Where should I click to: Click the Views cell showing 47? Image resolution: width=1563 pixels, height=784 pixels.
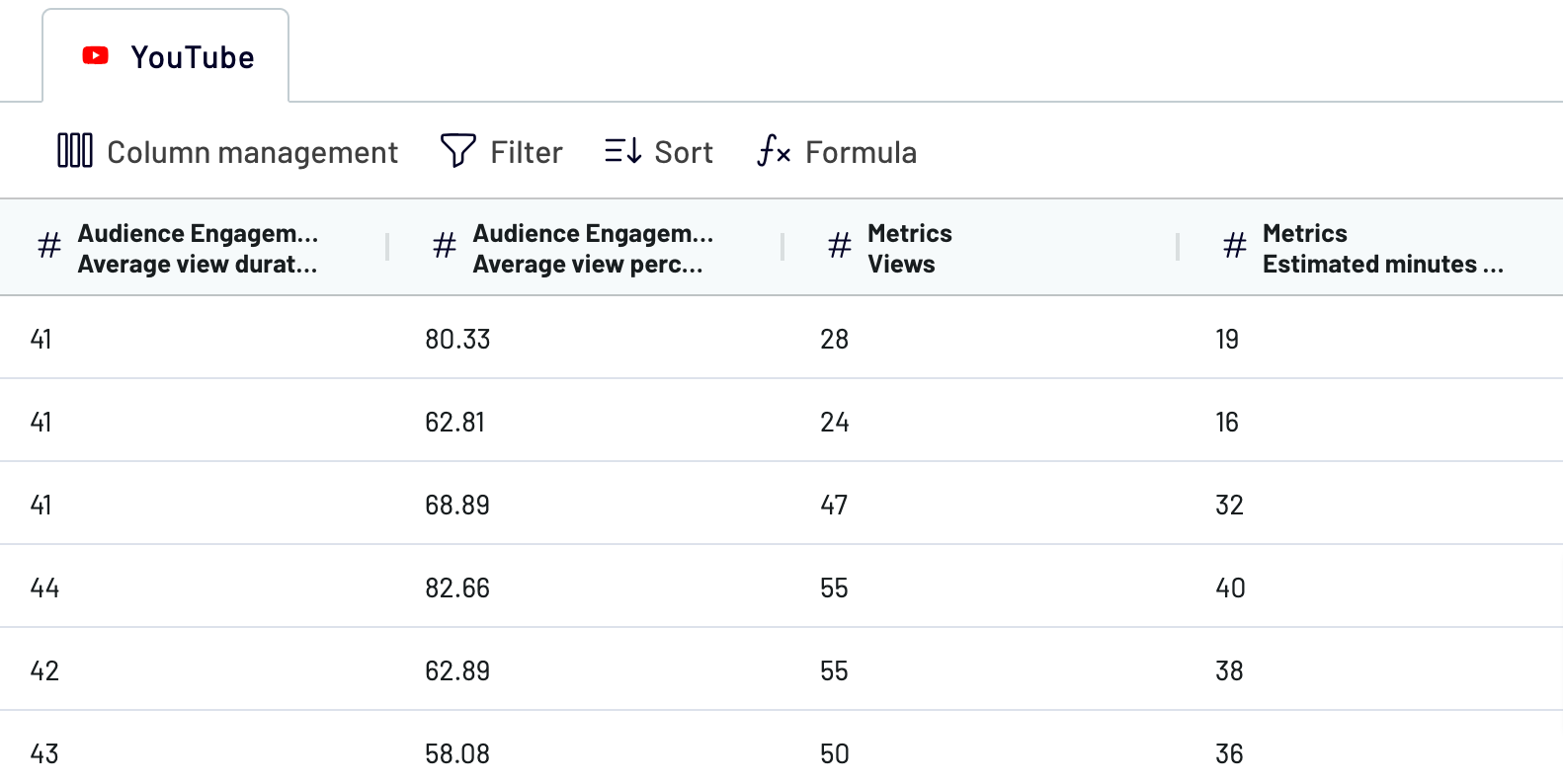[834, 505]
